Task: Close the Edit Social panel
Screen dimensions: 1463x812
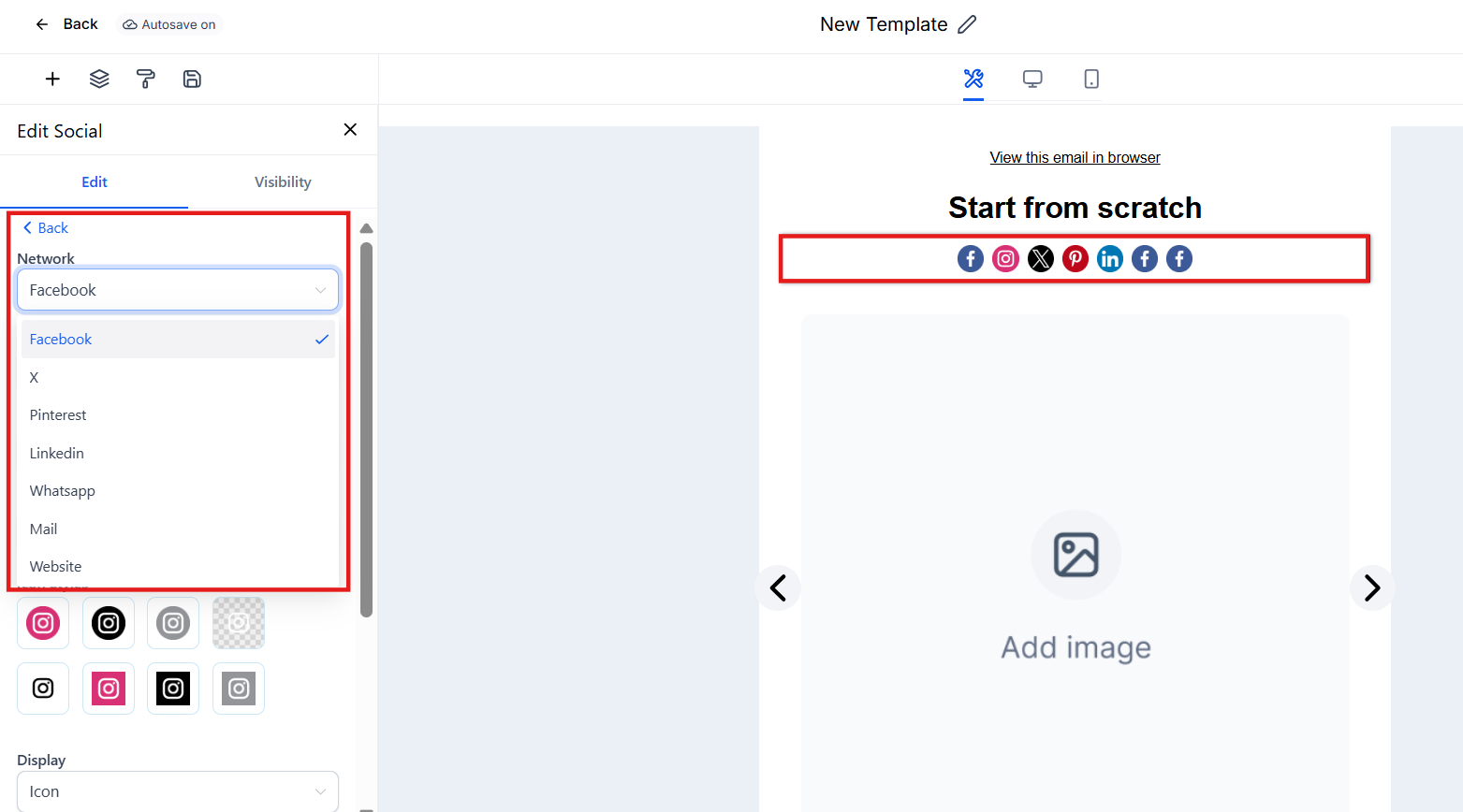Action: click(350, 130)
